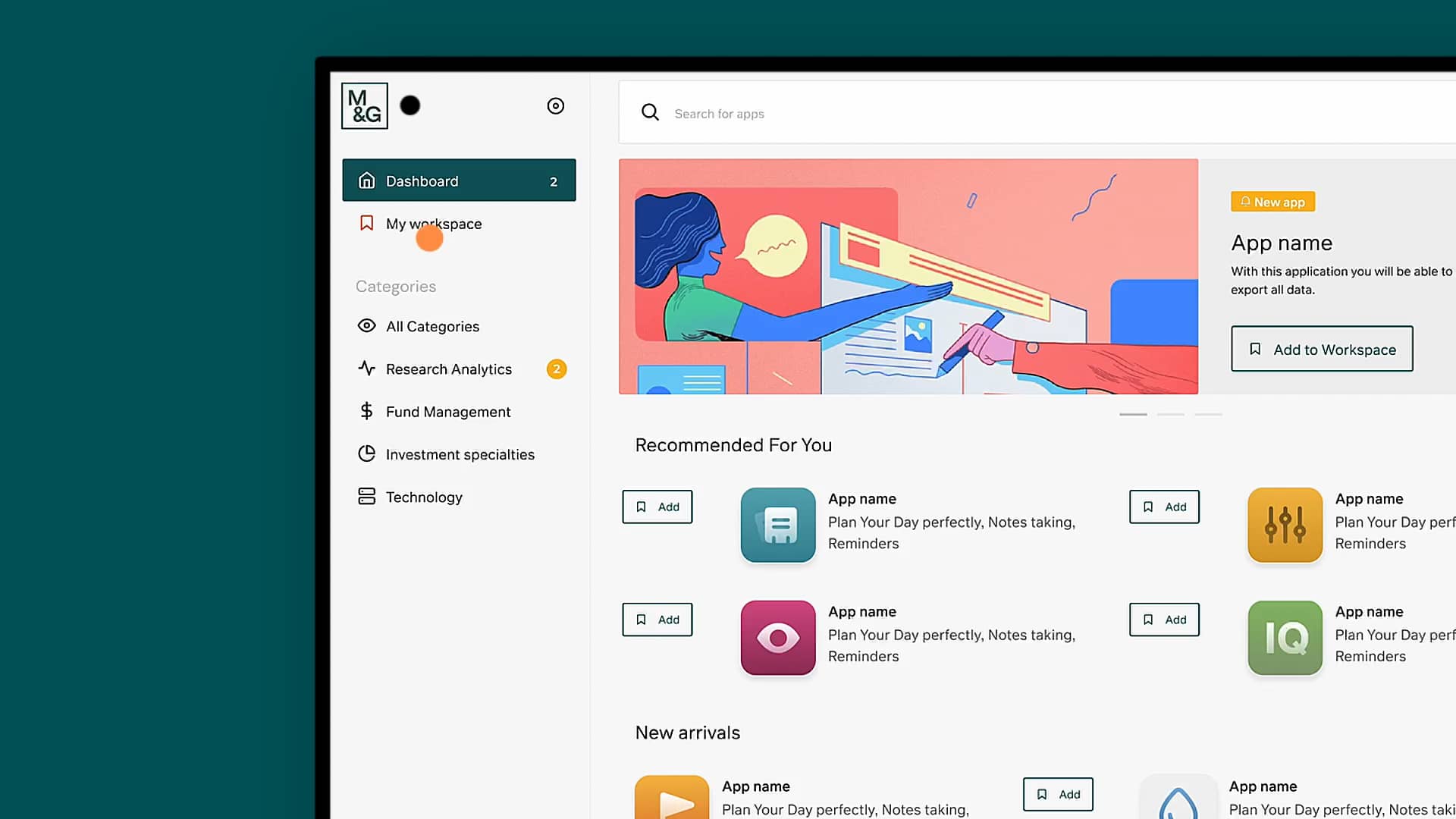Open the teal notes app icon
This screenshot has height=819, width=1456.
click(777, 525)
